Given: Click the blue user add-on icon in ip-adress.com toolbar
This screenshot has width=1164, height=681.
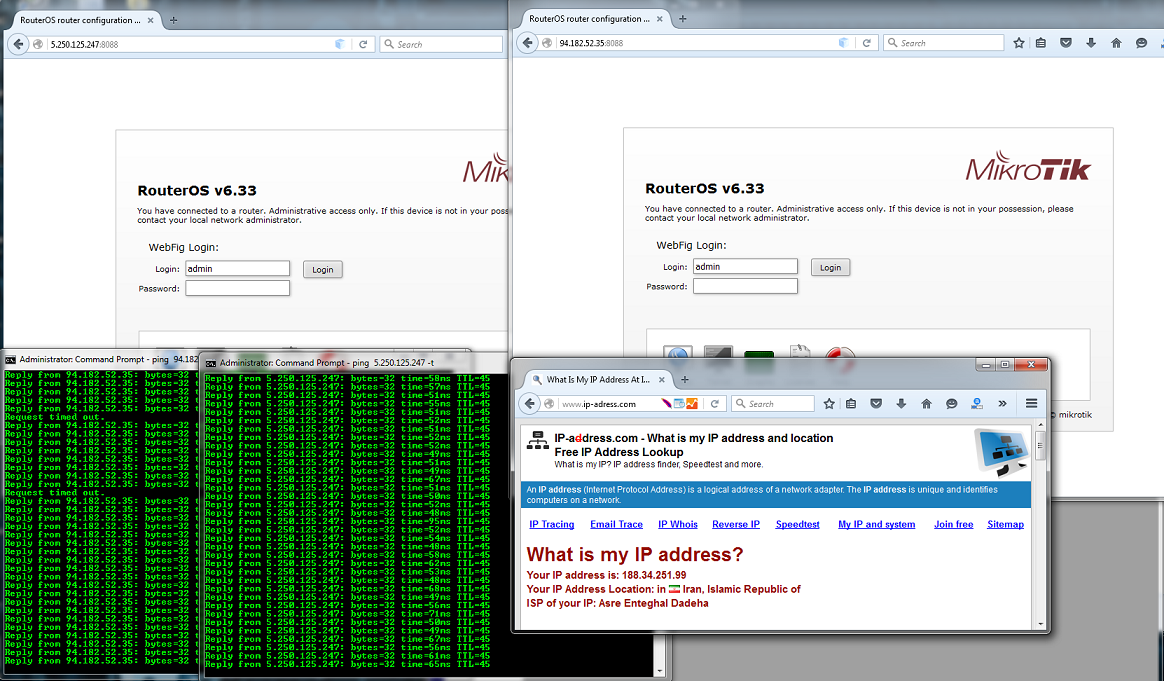Looking at the screenshot, I should coord(977,404).
